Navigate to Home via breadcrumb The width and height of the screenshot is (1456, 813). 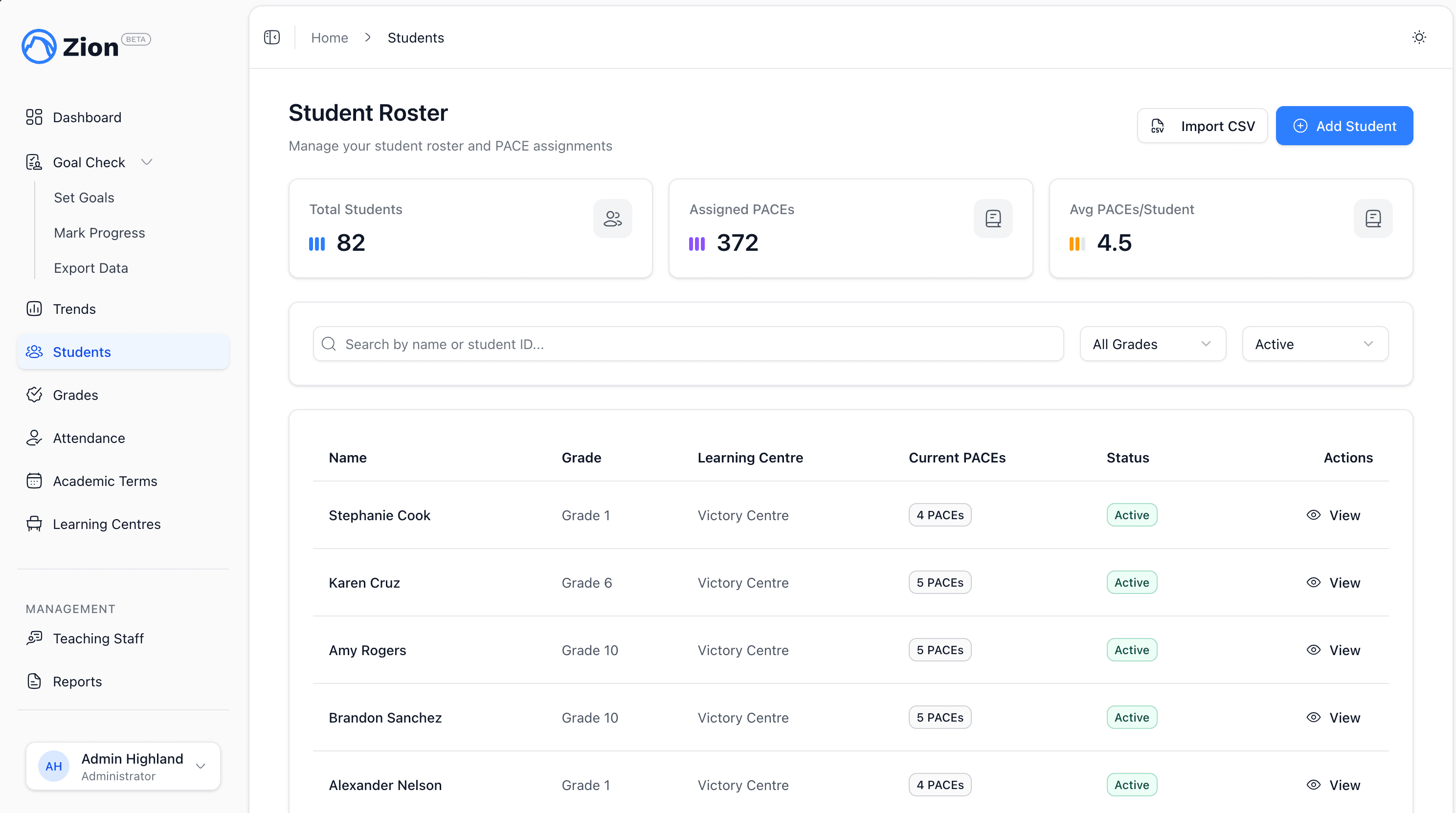pos(330,37)
